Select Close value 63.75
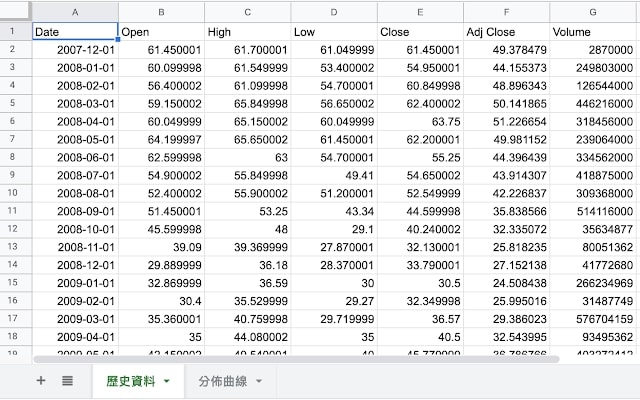The width and height of the screenshot is (640, 400). tap(420, 122)
